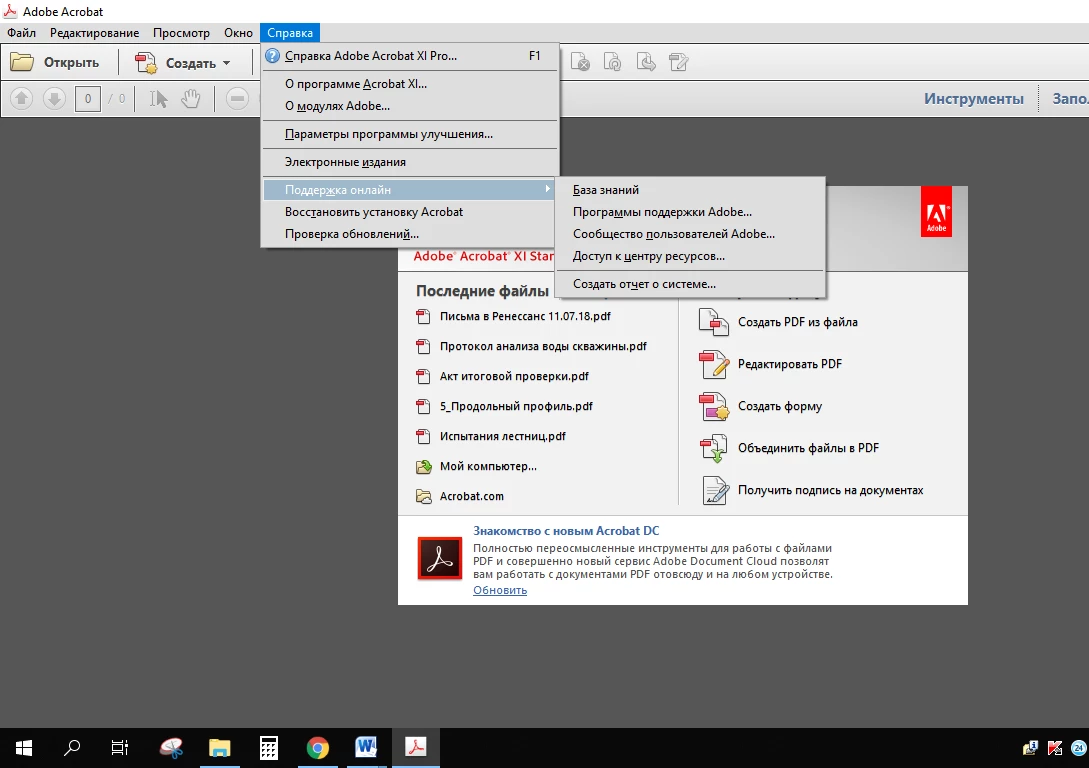Select Сообщество пользователей Adobe item
1089x768 pixels.
click(690, 234)
